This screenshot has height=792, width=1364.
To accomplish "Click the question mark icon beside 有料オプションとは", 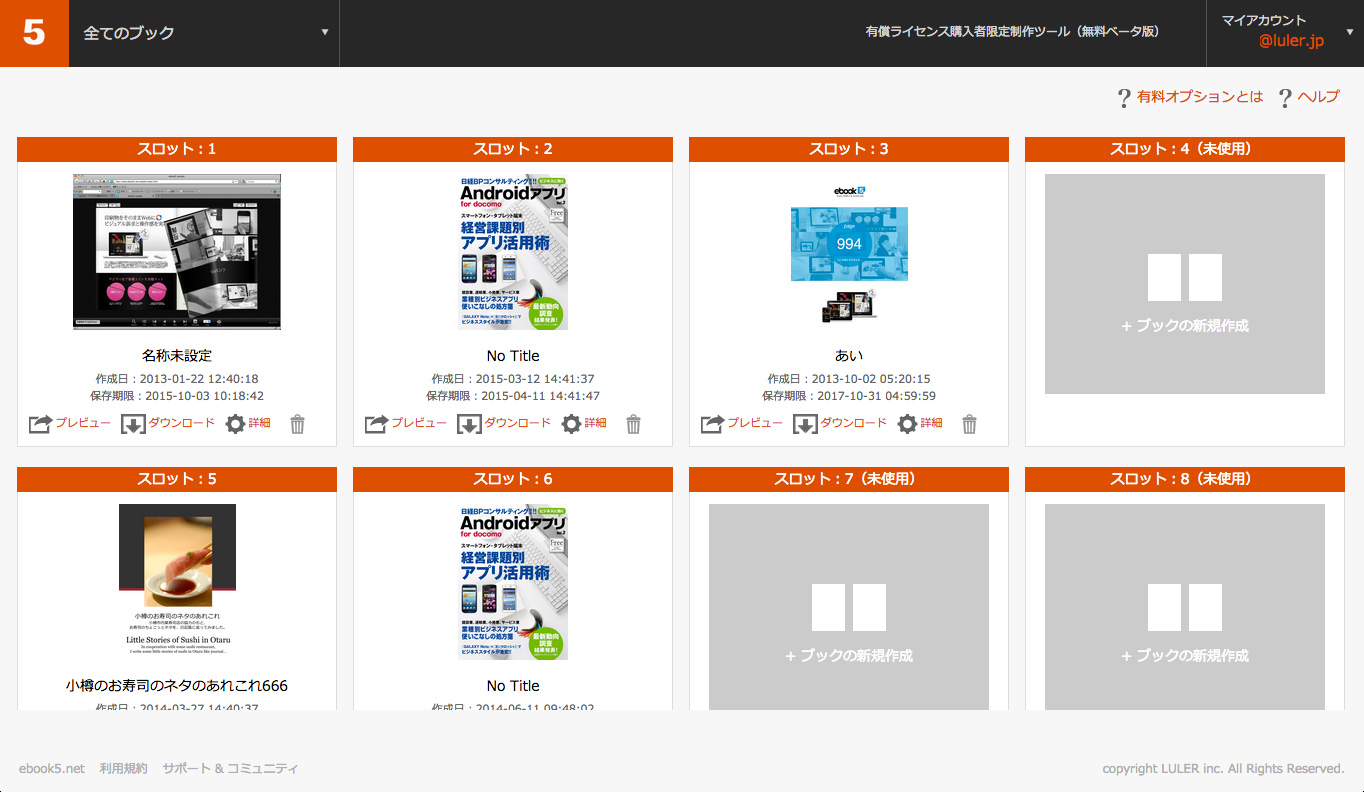I will pos(1125,98).
